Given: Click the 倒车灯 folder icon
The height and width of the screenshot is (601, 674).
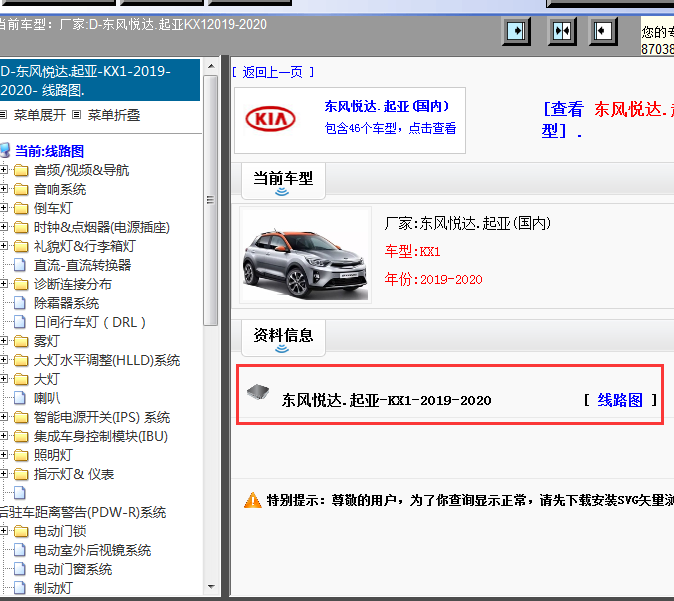Looking at the screenshot, I should click(x=21, y=209).
